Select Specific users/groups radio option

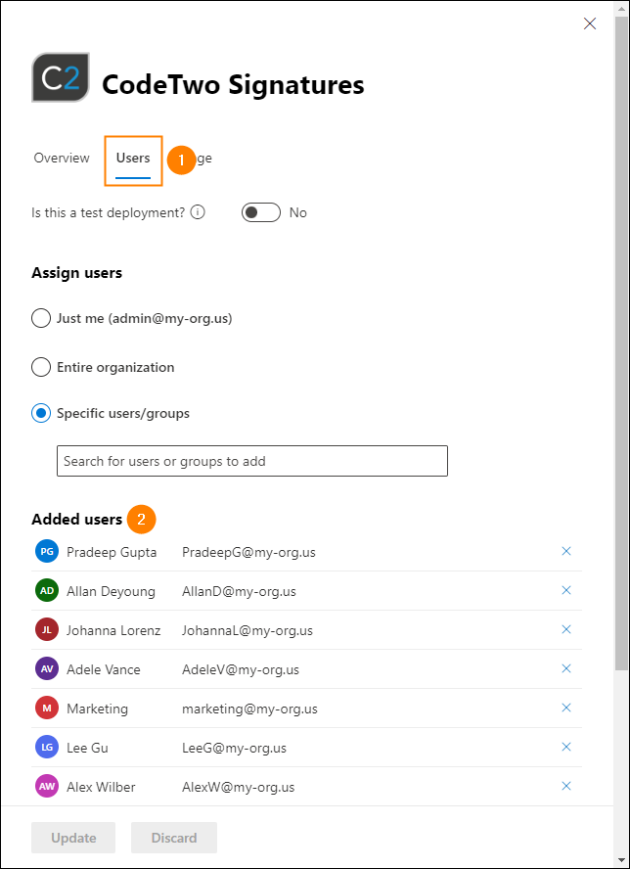click(41, 413)
